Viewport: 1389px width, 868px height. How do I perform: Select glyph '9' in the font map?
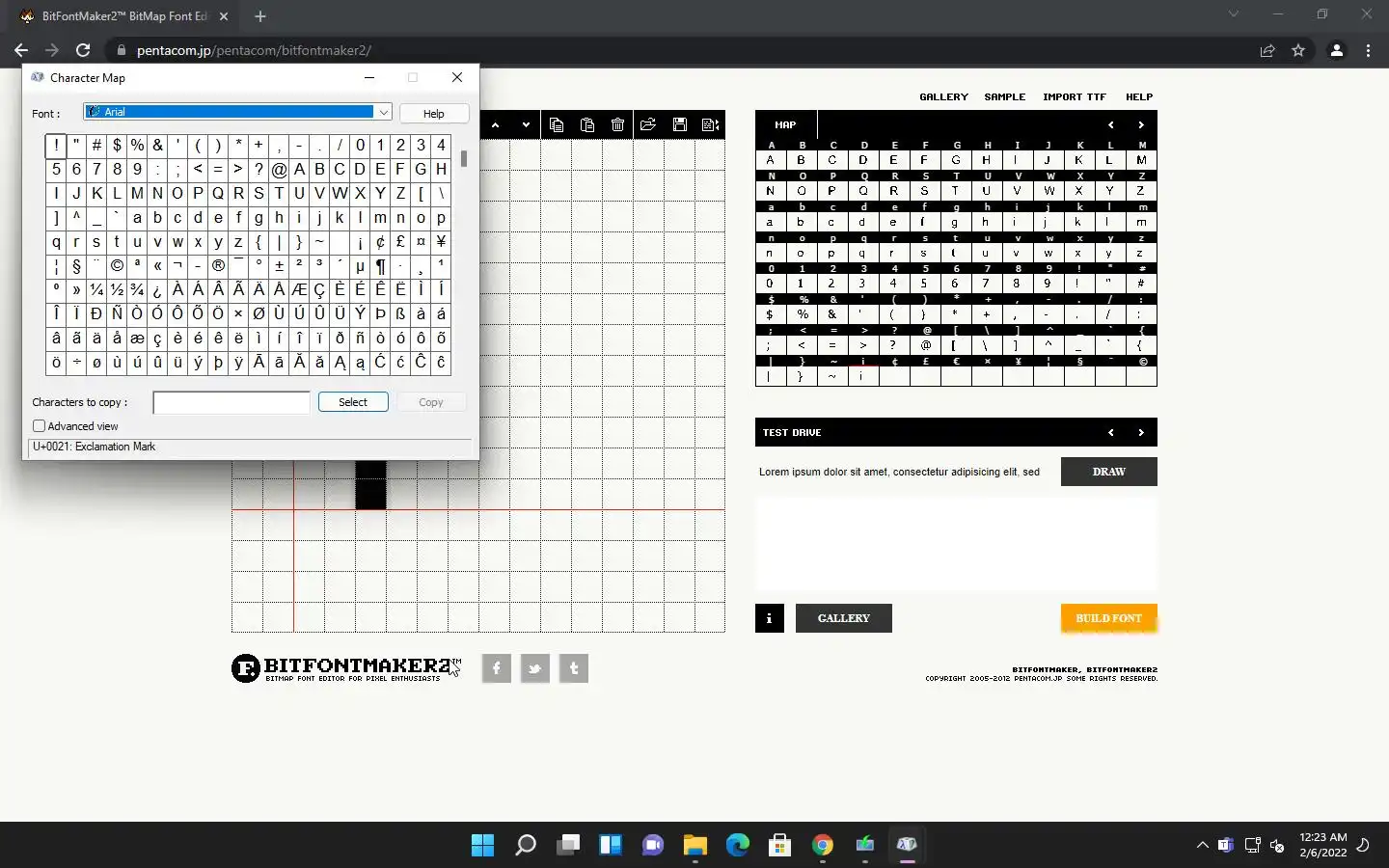pyautogui.click(x=1049, y=284)
